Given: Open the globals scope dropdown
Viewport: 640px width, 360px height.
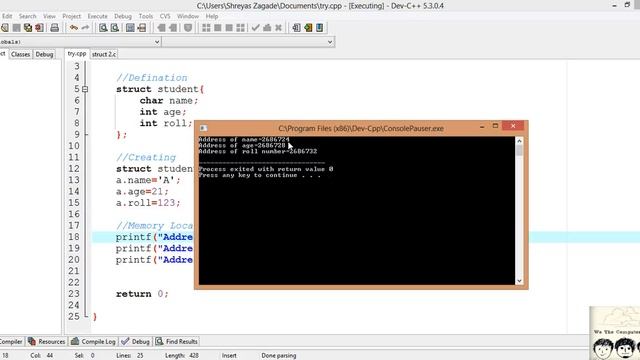Looking at the screenshot, I should [x=157, y=42].
